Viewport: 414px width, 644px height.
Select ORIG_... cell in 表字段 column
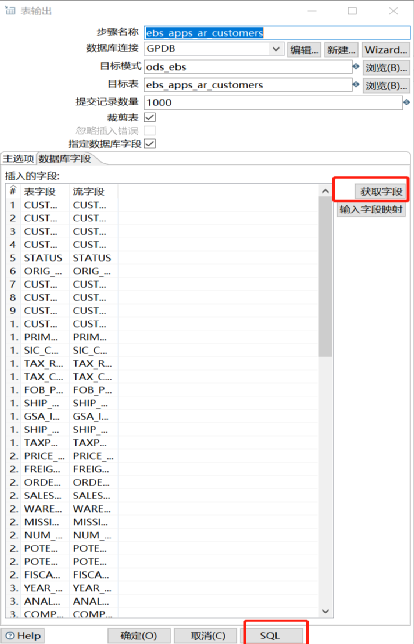point(43,271)
